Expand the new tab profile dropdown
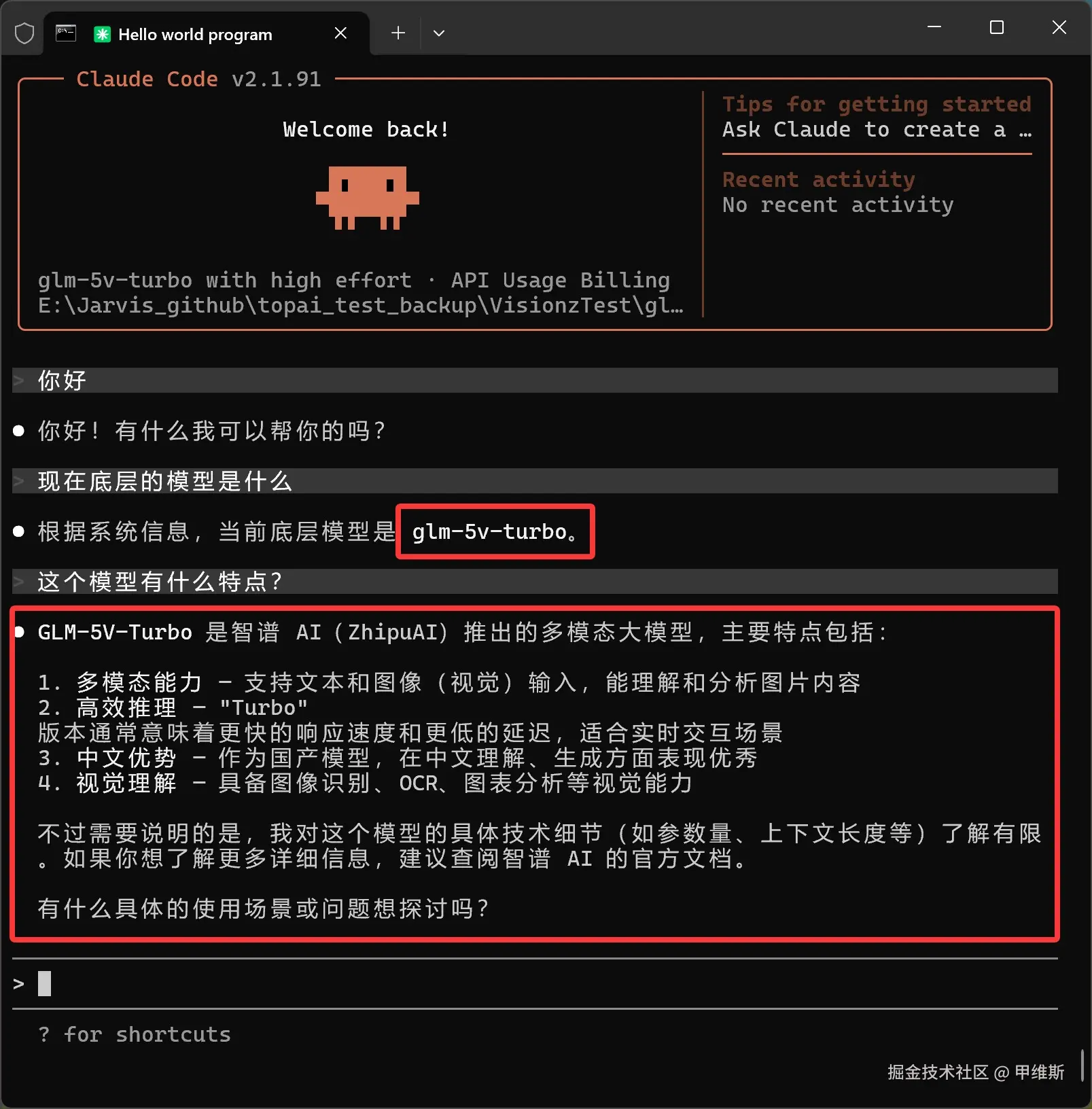1092x1109 pixels. click(439, 33)
